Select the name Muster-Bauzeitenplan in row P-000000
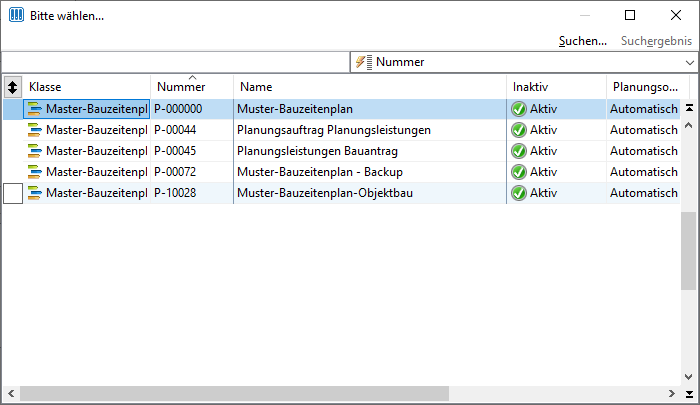Screen dimensions: 700x405 tap(295, 109)
